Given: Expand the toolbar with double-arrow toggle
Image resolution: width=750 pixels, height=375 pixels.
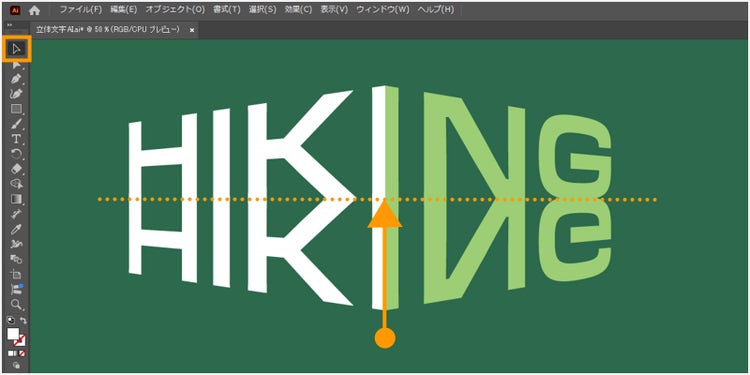Looking at the screenshot, I should pyautogui.click(x=10, y=25).
